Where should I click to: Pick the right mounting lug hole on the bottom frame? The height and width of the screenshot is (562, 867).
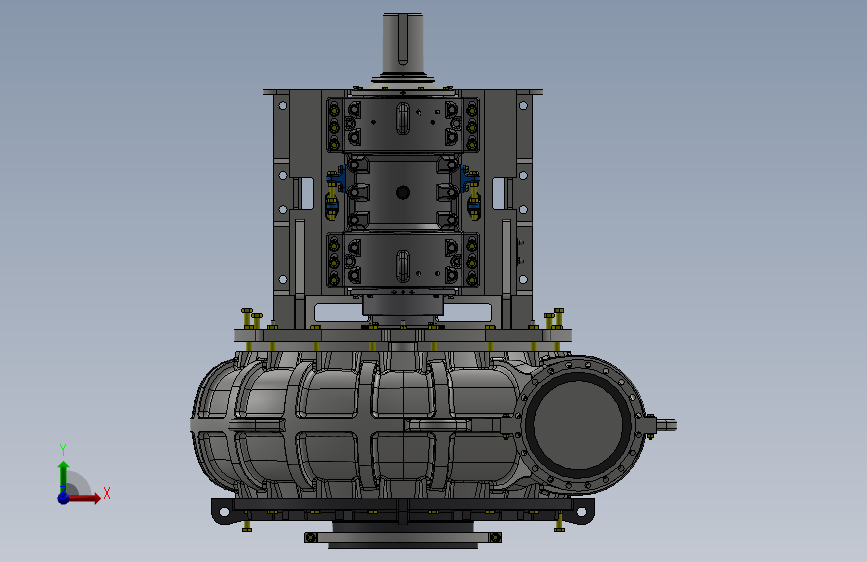[x=582, y=512]
